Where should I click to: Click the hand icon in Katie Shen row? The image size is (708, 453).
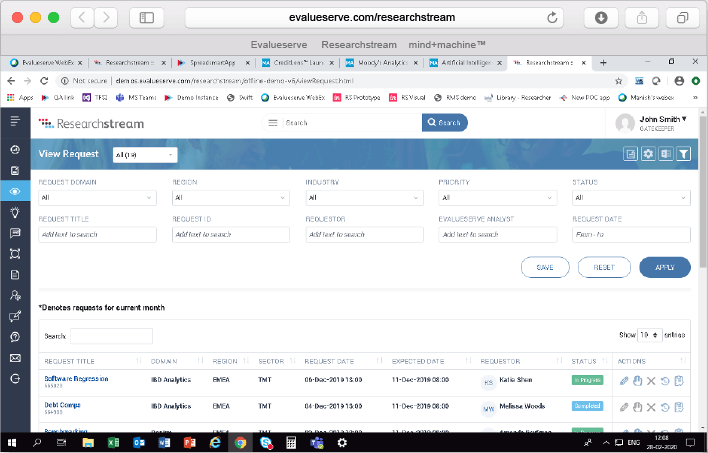[x=637, y=381]
